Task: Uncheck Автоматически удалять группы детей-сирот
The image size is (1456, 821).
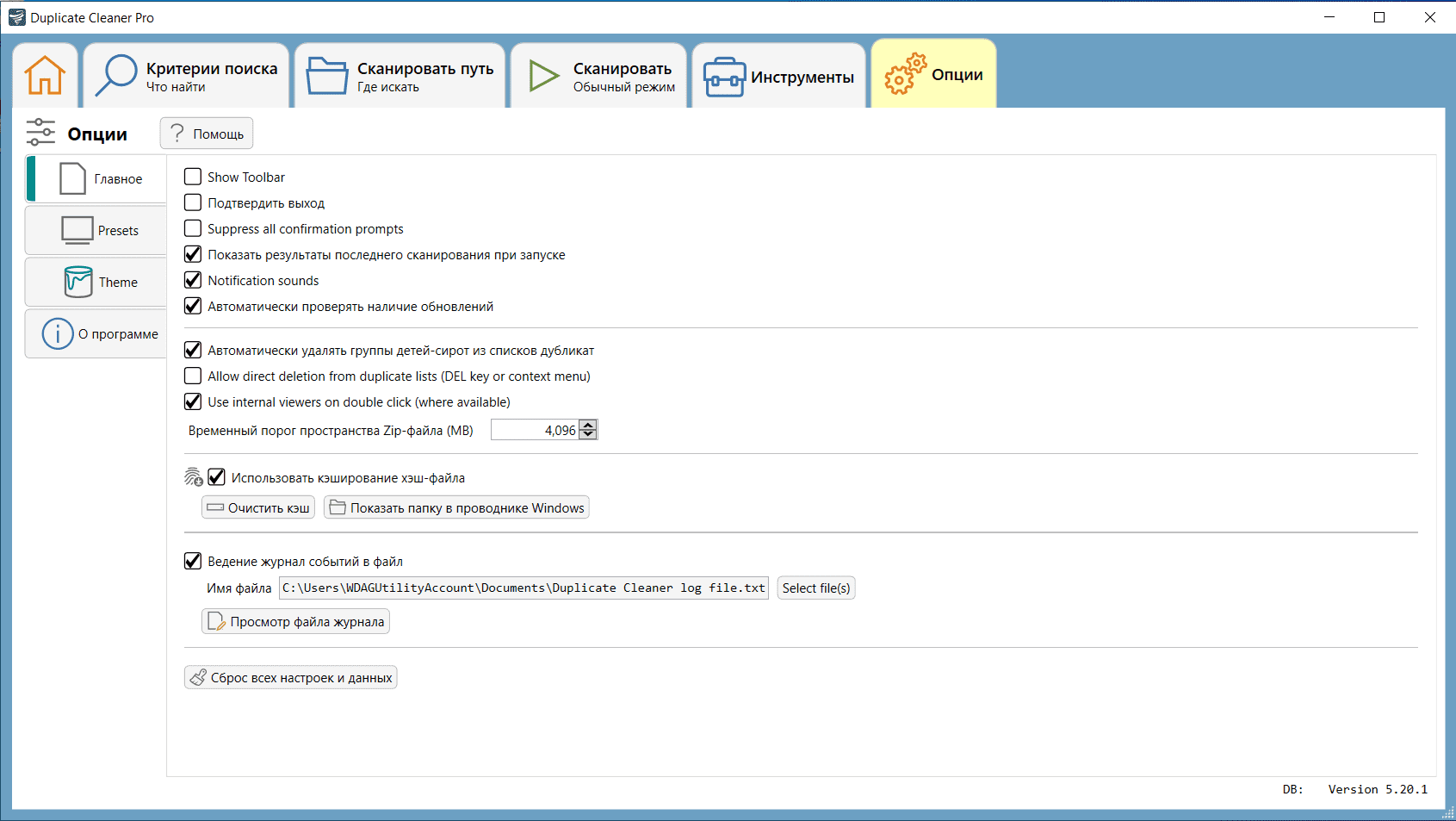Action: 193,350
